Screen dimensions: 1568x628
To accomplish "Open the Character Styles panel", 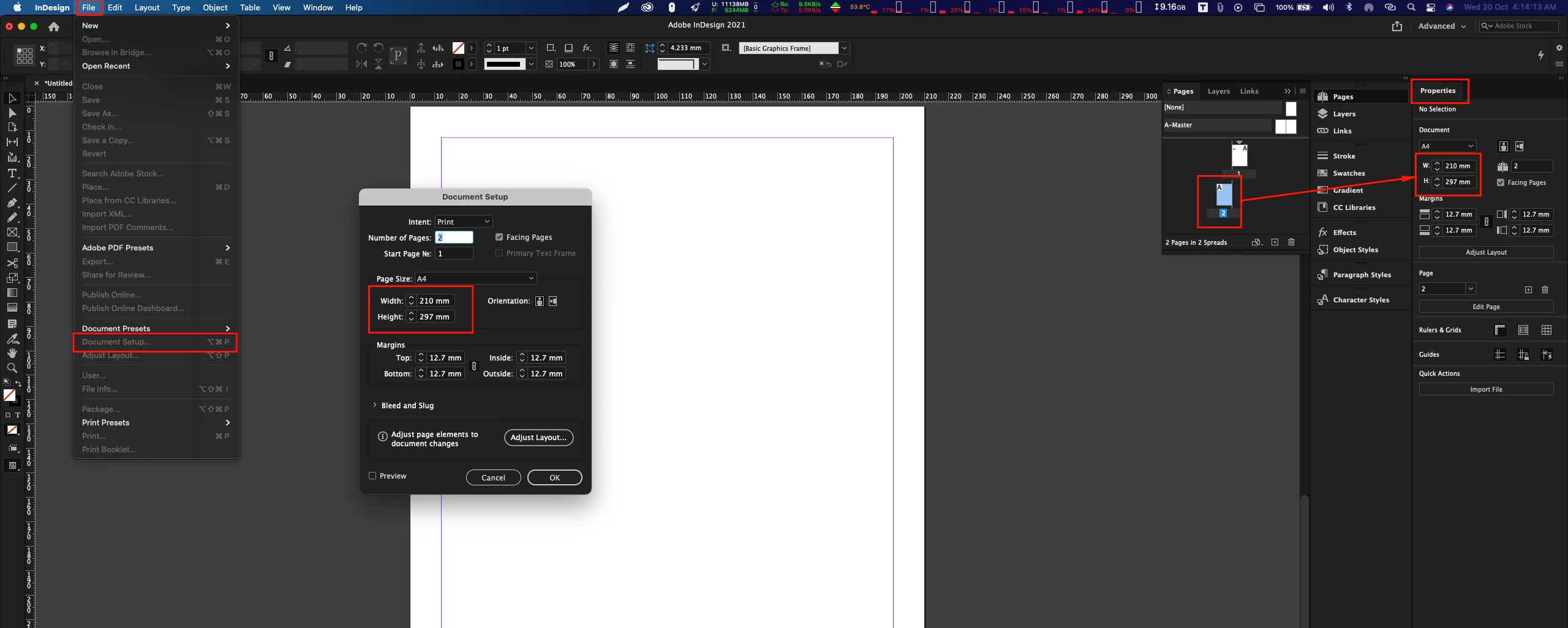I will click(1361, 300).
